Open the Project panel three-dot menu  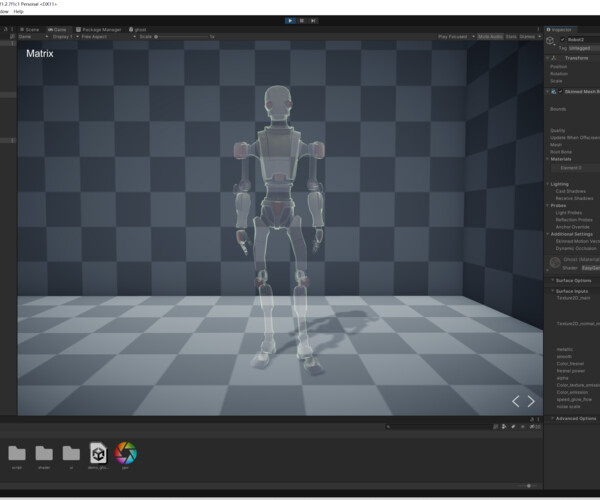tap(538, 420)
